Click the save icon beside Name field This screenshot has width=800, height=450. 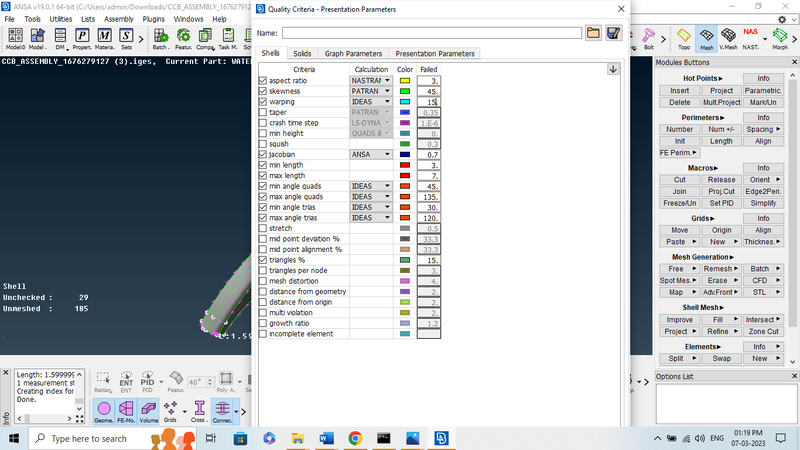click(x=613, y=33)
